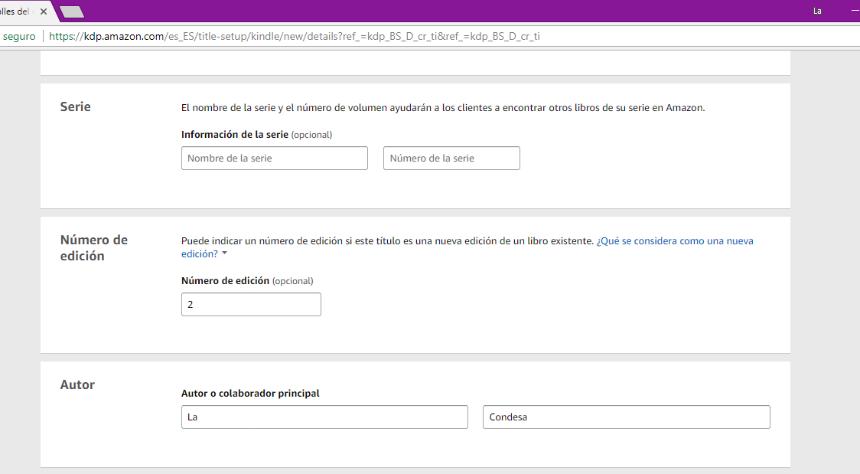
Task: Click the 'Número de edición' section heading
Action: coord(94,247)
